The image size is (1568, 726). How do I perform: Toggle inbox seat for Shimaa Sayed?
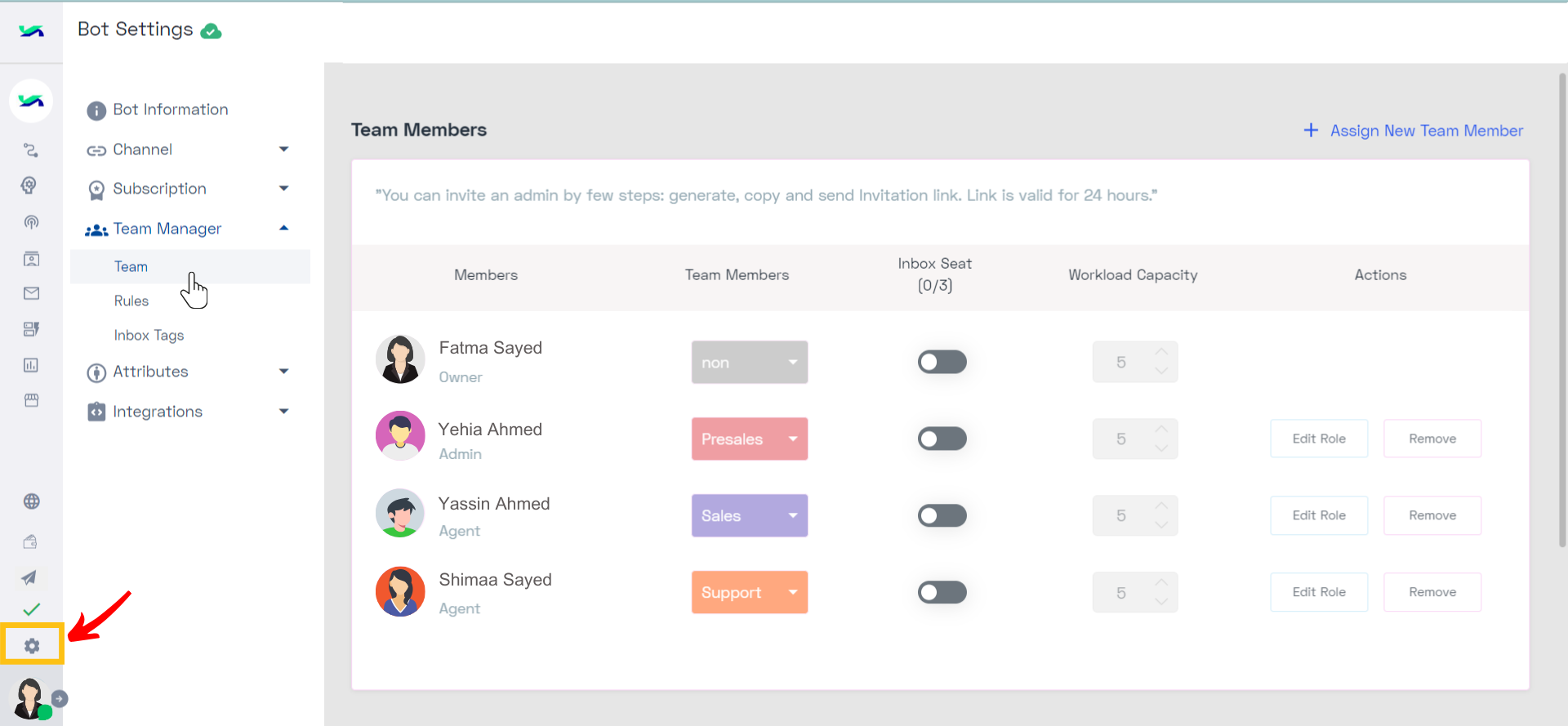tap(942, 592)
